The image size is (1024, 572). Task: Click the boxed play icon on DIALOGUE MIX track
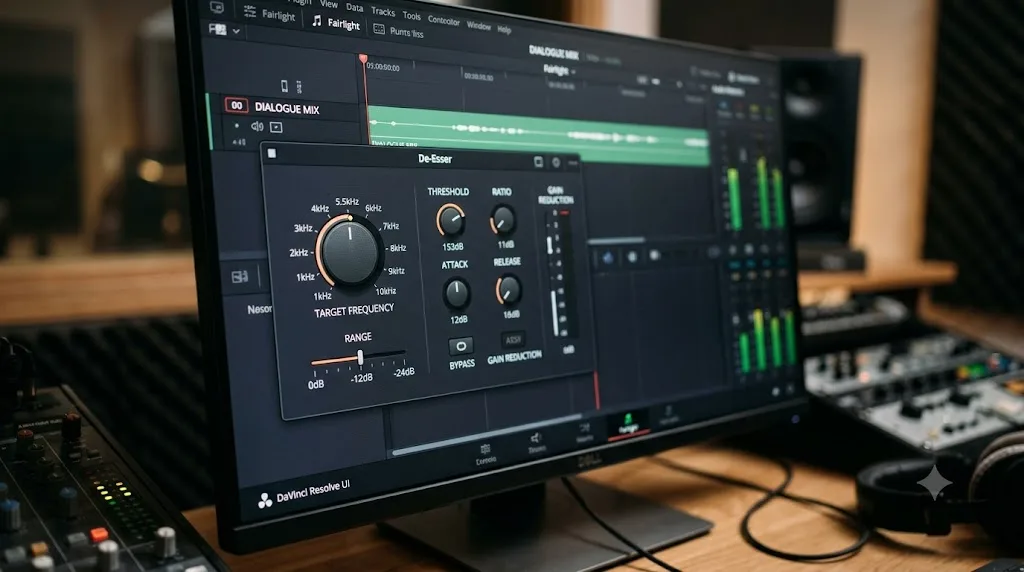pyautogui.click(x=276, y=127)
